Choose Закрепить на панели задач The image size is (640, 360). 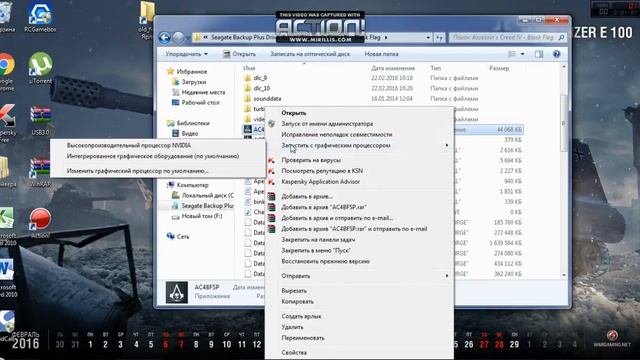[x=318, y=240]
